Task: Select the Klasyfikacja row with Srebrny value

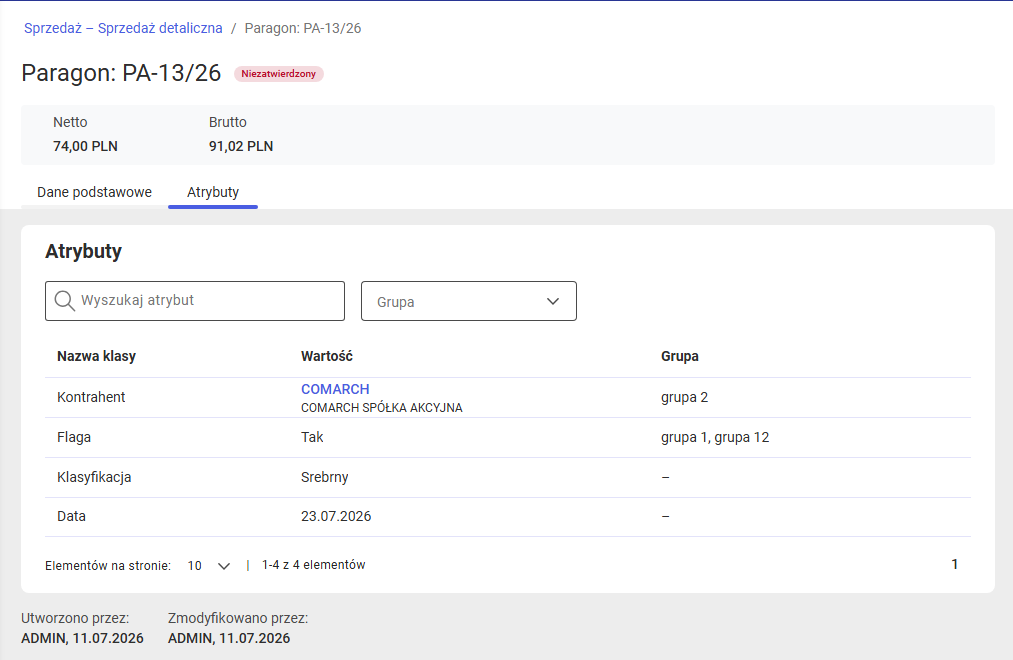Action: tap(508, 478)
